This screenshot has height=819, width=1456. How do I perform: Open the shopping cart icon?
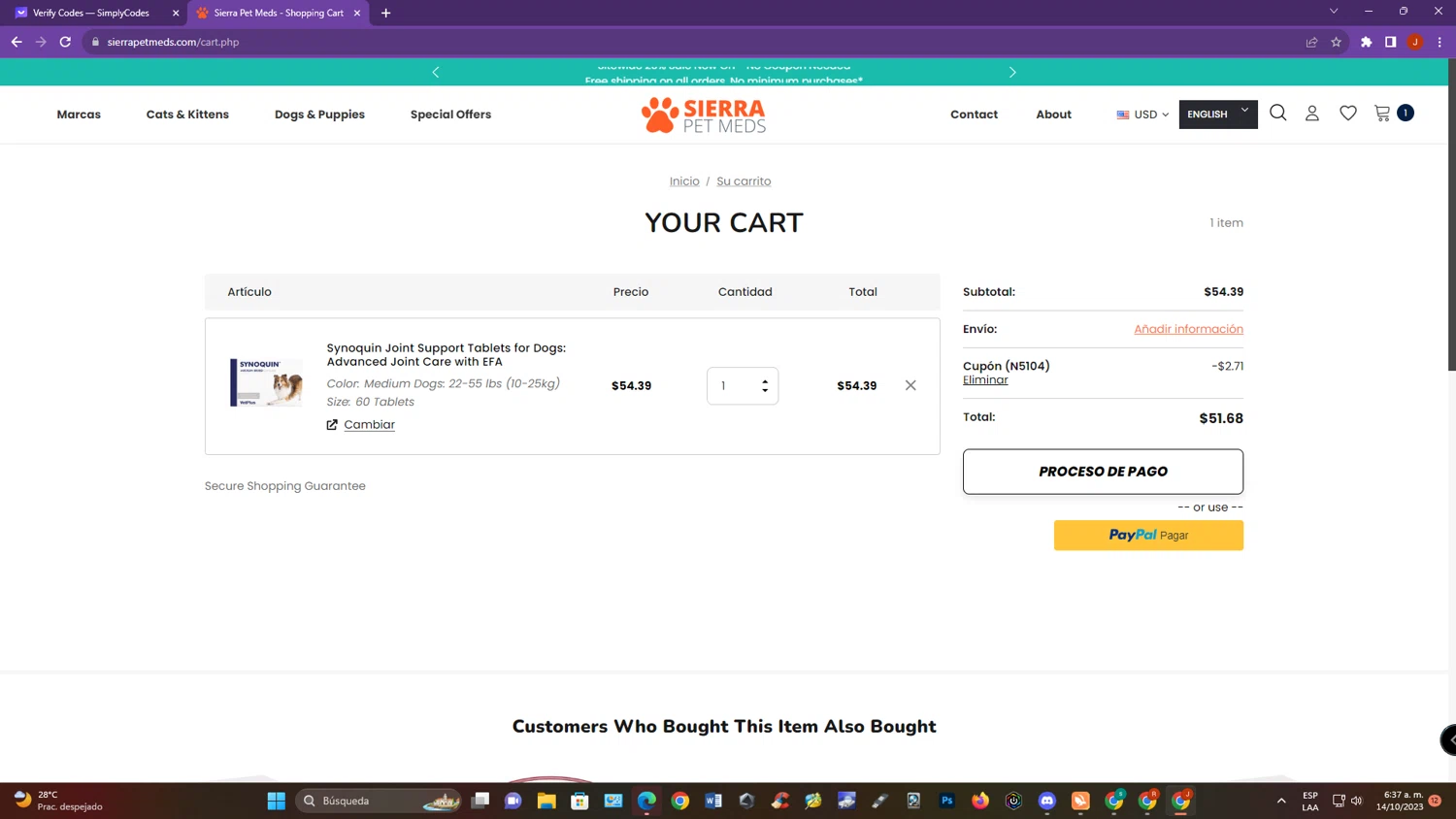click(1382, 114)
